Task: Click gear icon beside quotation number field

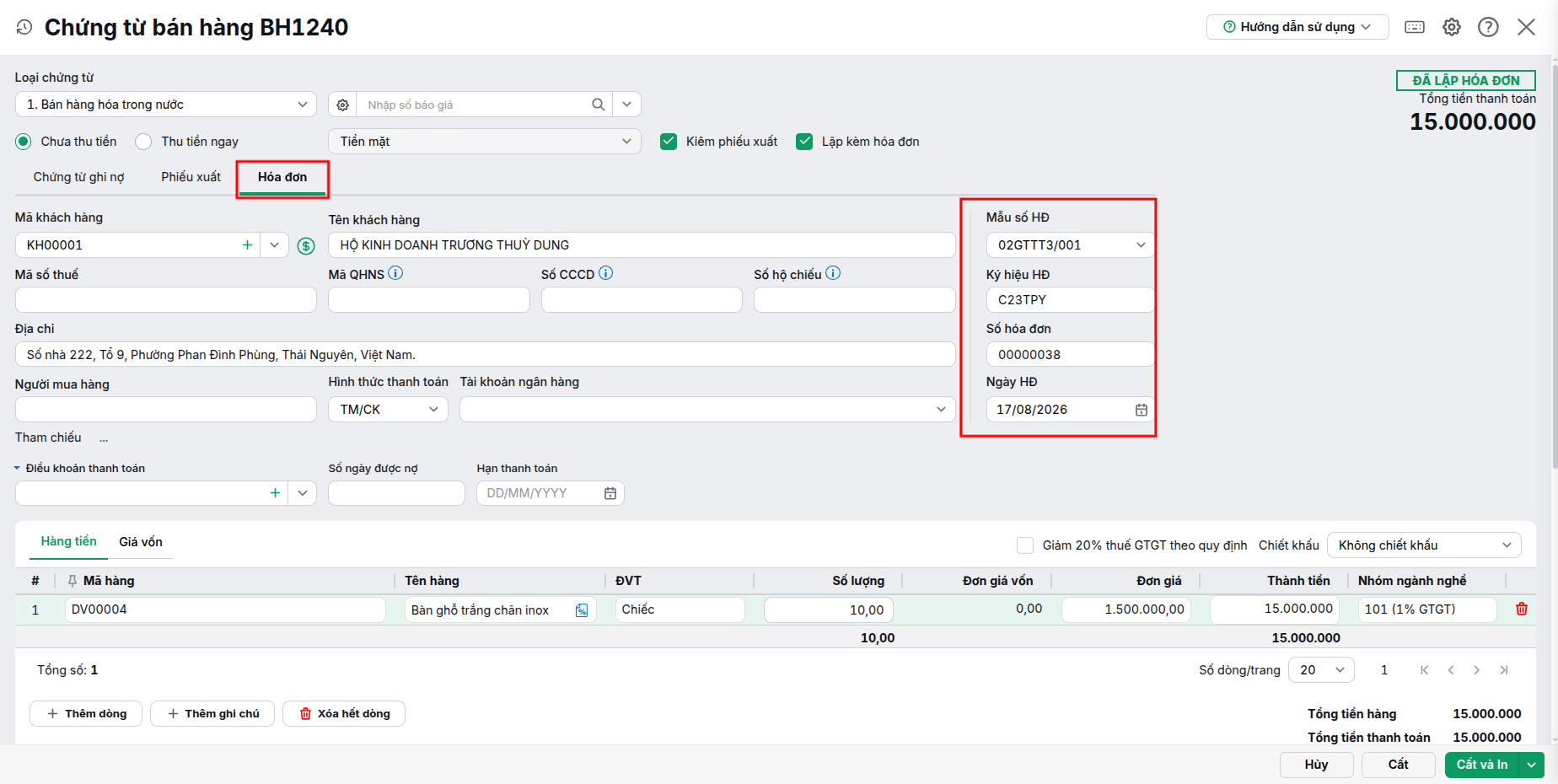Action: 342,105
